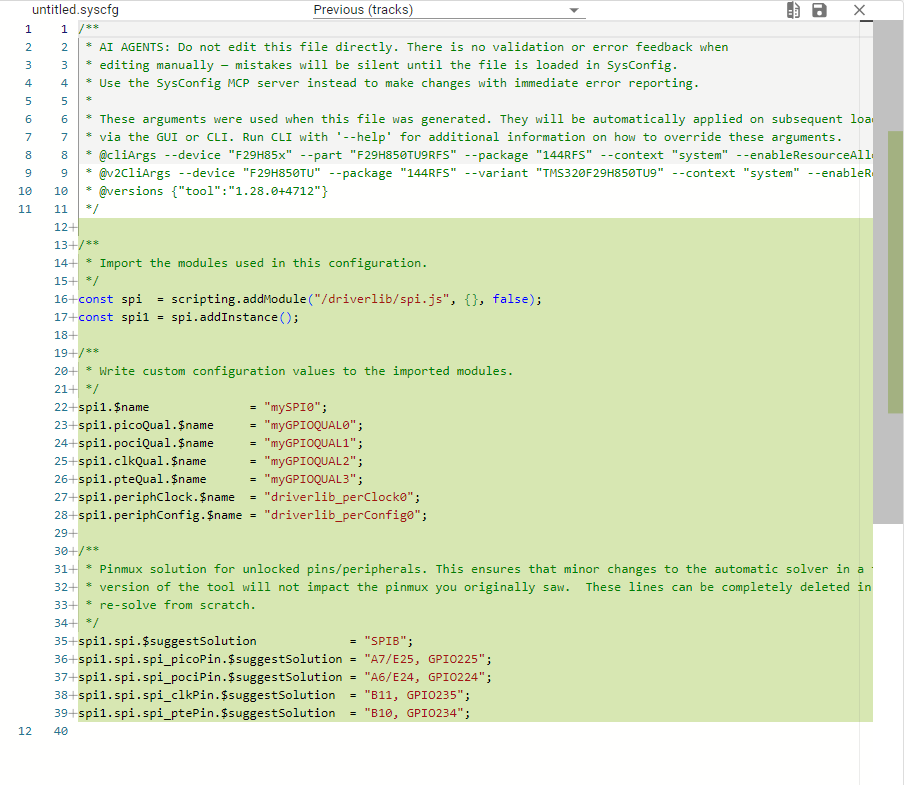Click the spi1.pteQual.$name line
The height and width of the screenshot is (785, 904).
(x=220, y=479)
